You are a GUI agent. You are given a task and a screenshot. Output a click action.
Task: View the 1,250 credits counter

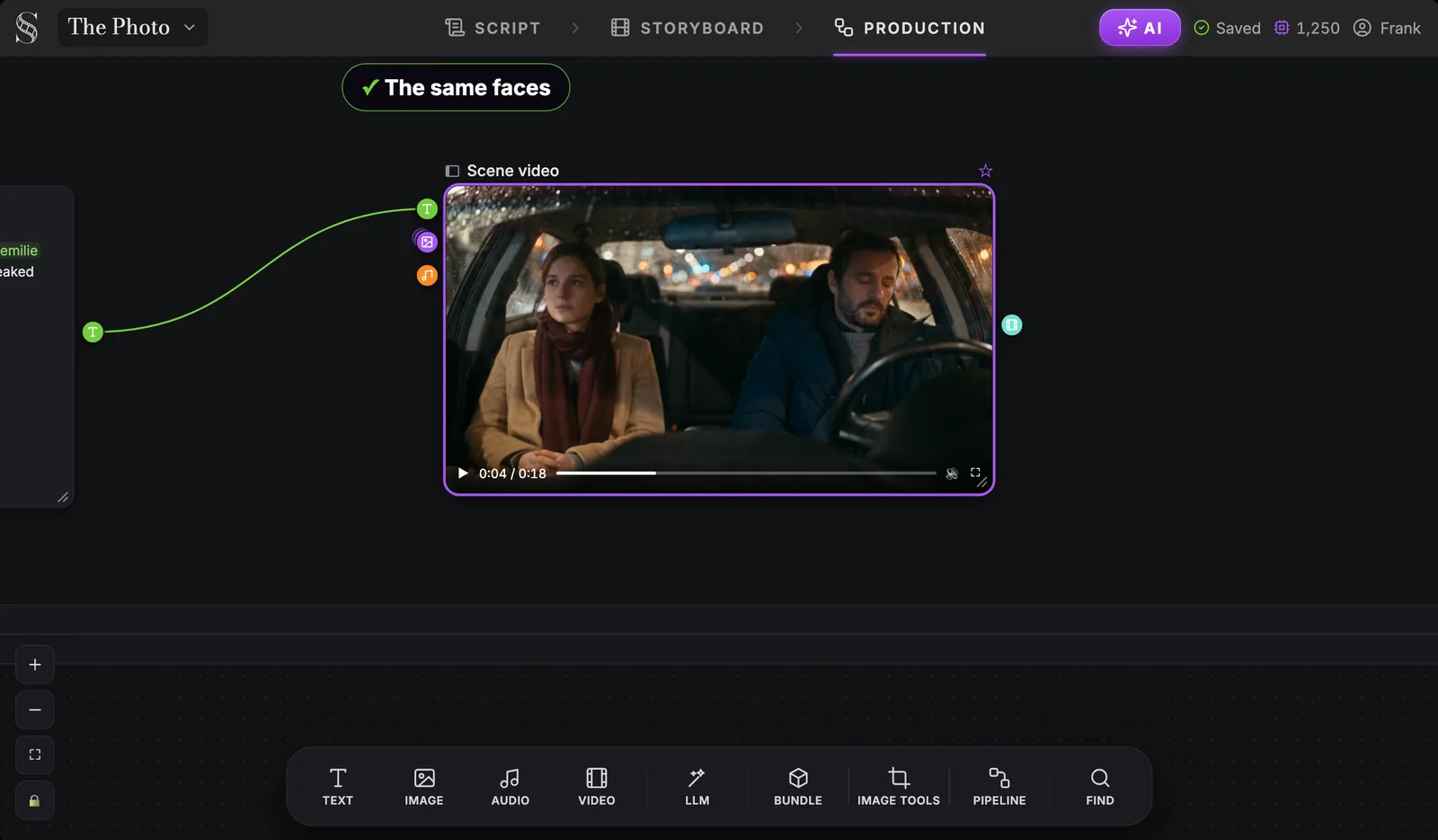click(x=1307, y=28)
